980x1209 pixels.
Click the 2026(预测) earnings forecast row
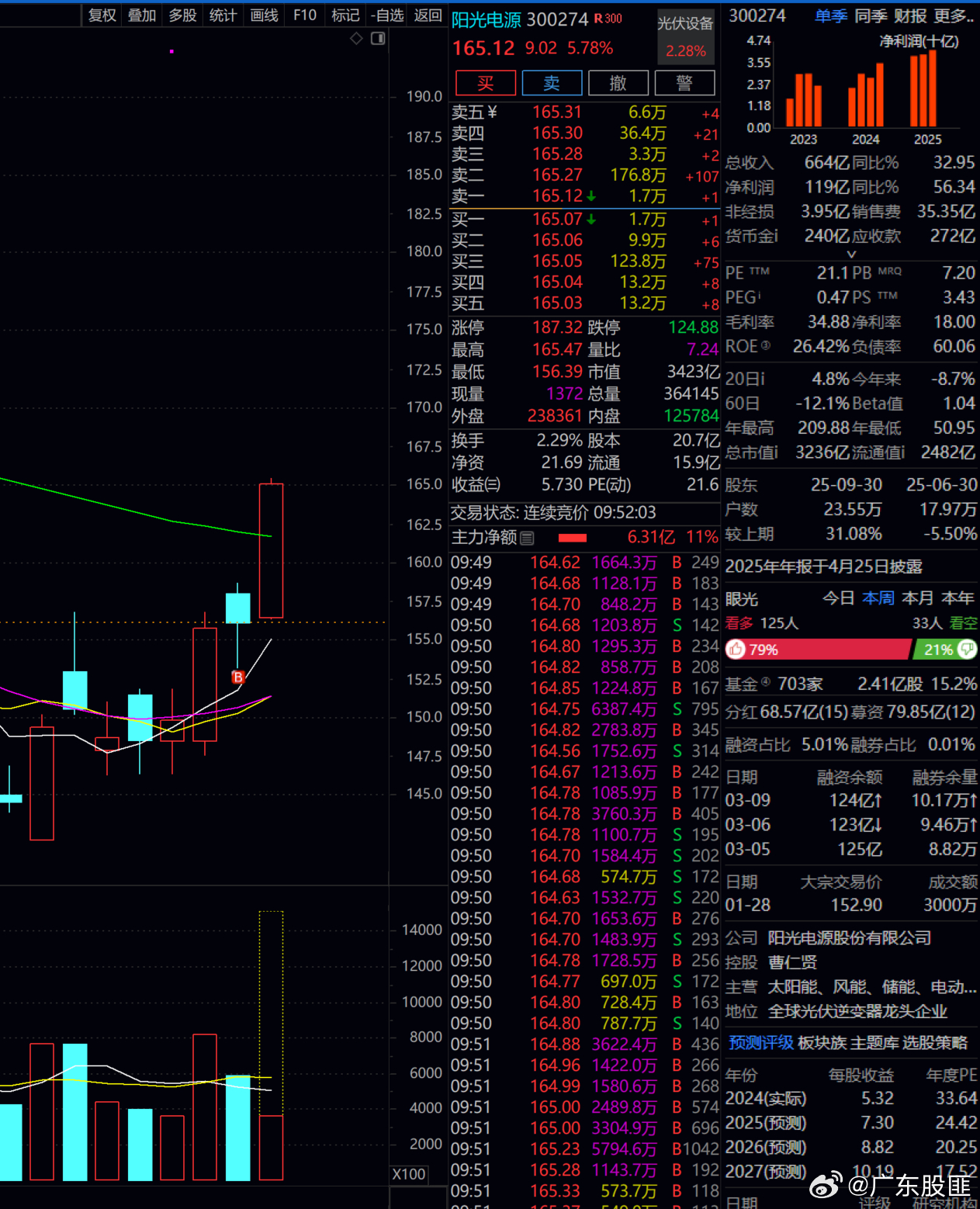coord(851,1147)
